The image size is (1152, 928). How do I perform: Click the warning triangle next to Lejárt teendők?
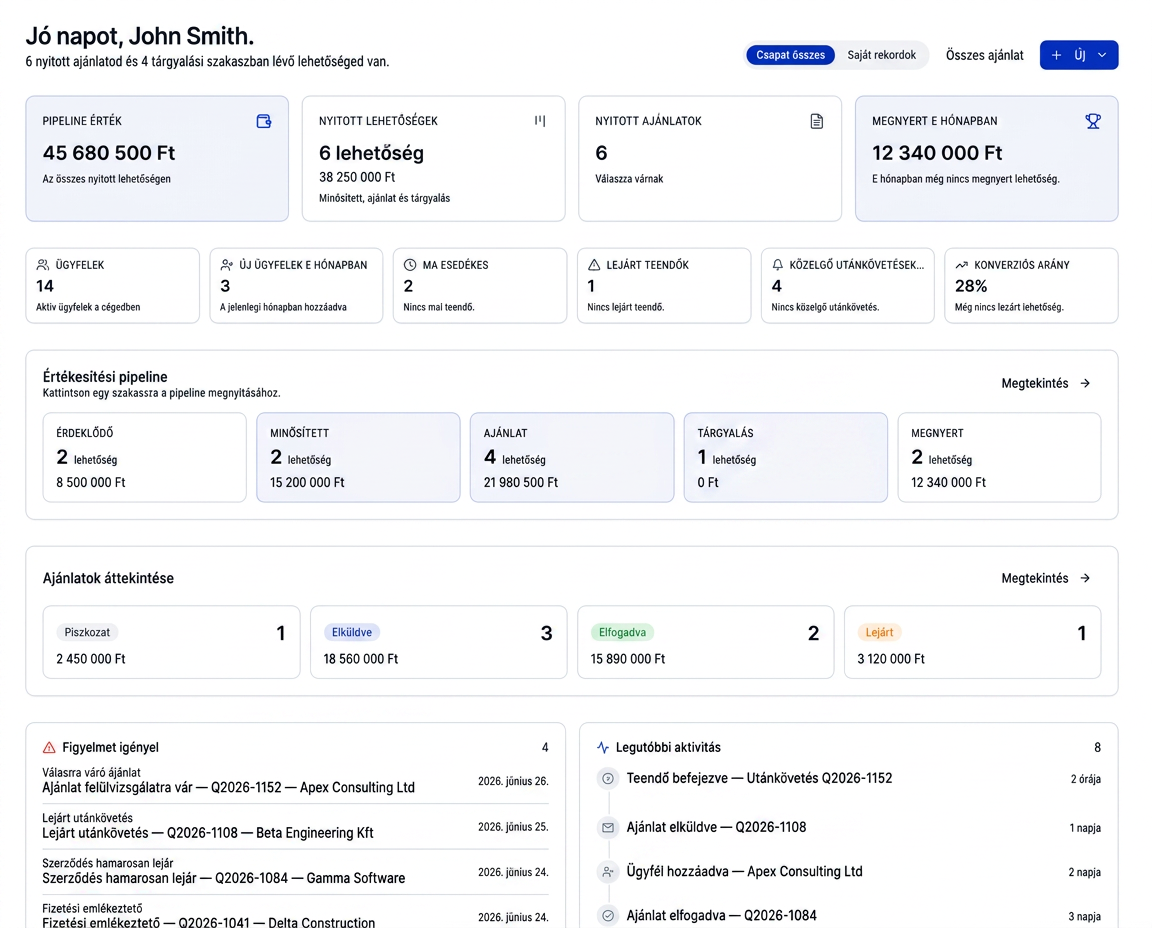point(594,265)
